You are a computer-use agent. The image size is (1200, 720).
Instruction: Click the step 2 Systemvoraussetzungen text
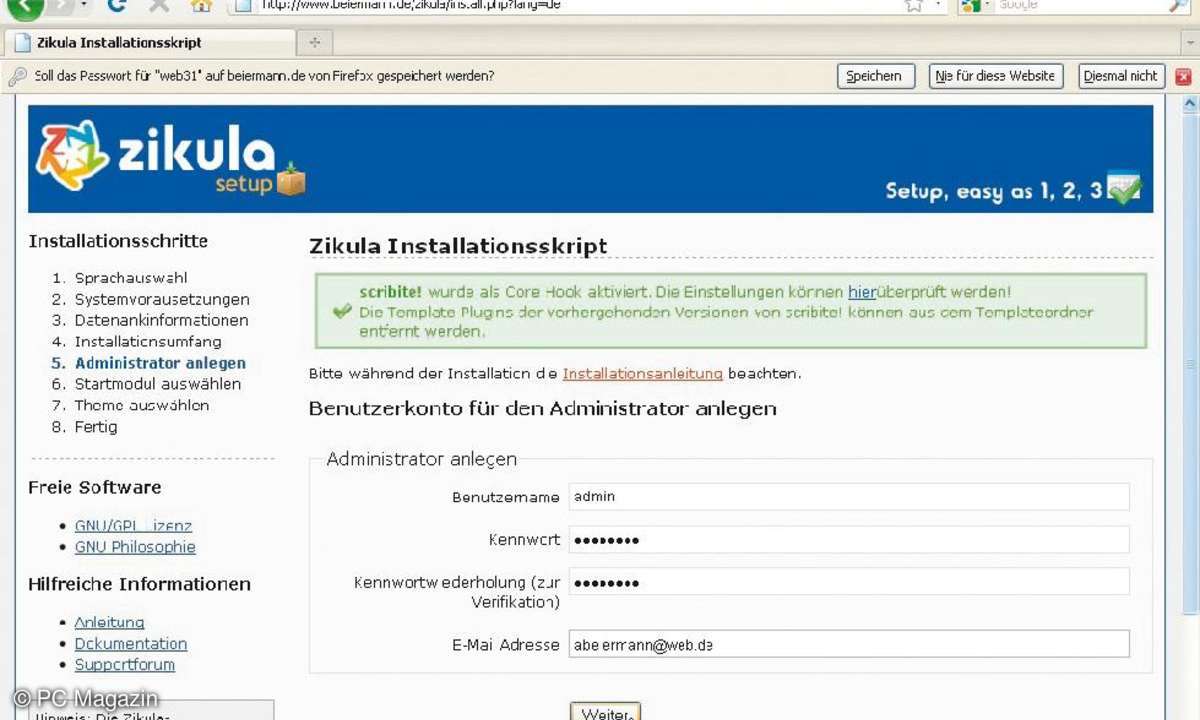tap(162, 299)
